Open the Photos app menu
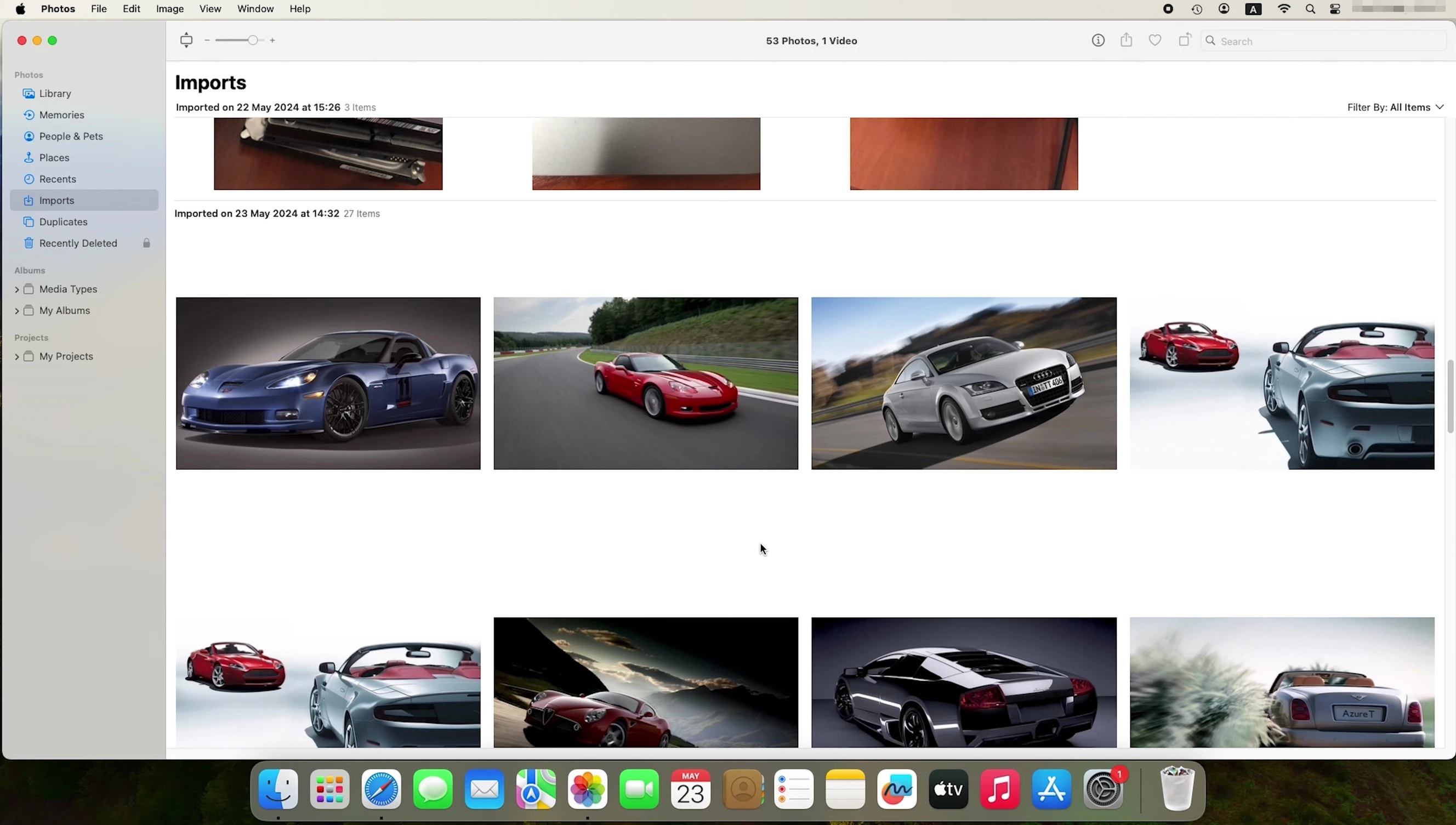 (58, 9)
